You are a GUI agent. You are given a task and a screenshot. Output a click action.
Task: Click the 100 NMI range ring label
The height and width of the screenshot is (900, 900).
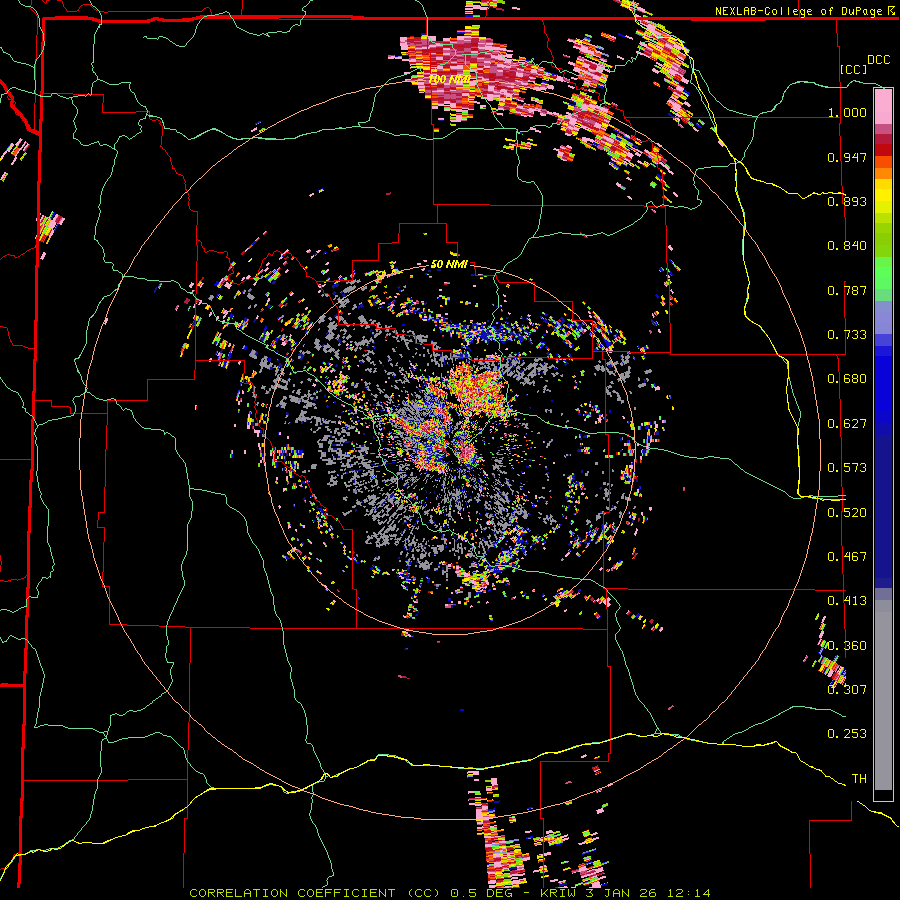(449, 79)
